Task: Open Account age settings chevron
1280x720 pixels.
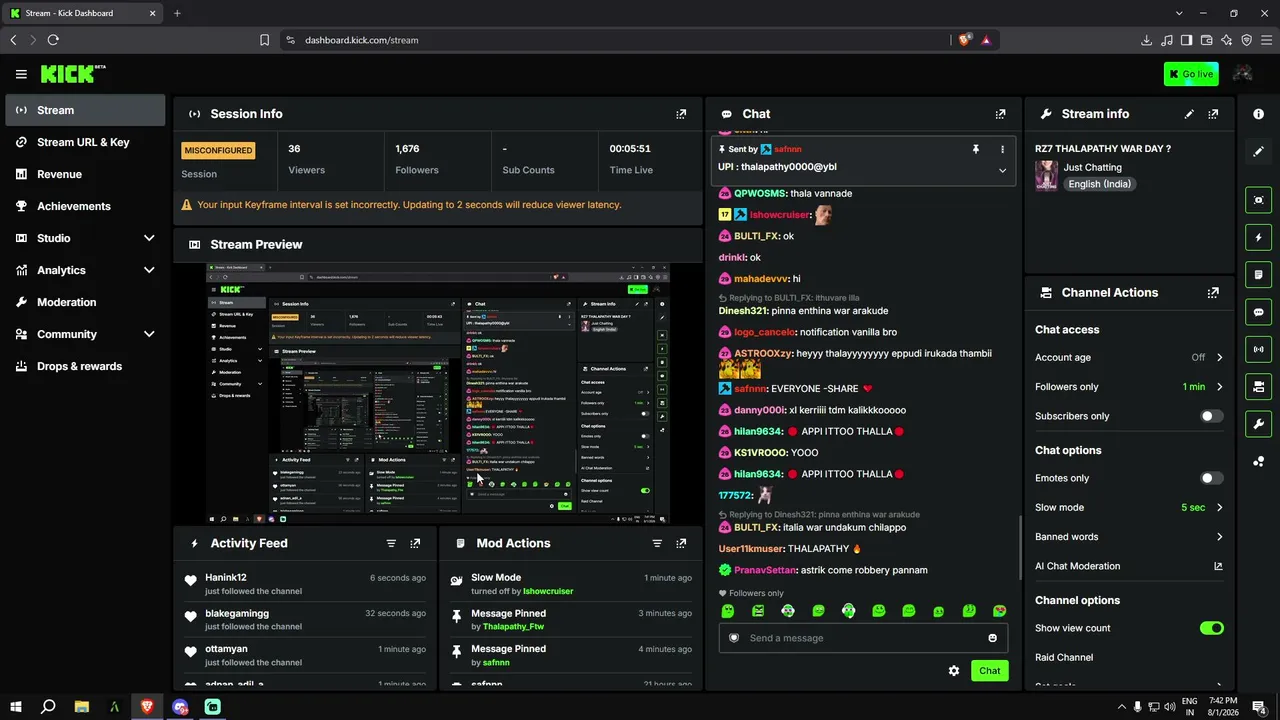Action: pyautogui.click(x=1219, y=357)
